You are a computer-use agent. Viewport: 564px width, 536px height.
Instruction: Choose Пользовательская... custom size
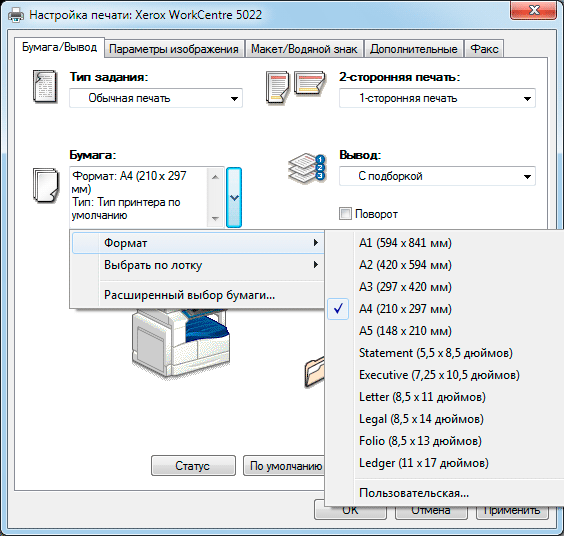click(x=445, y=492)
